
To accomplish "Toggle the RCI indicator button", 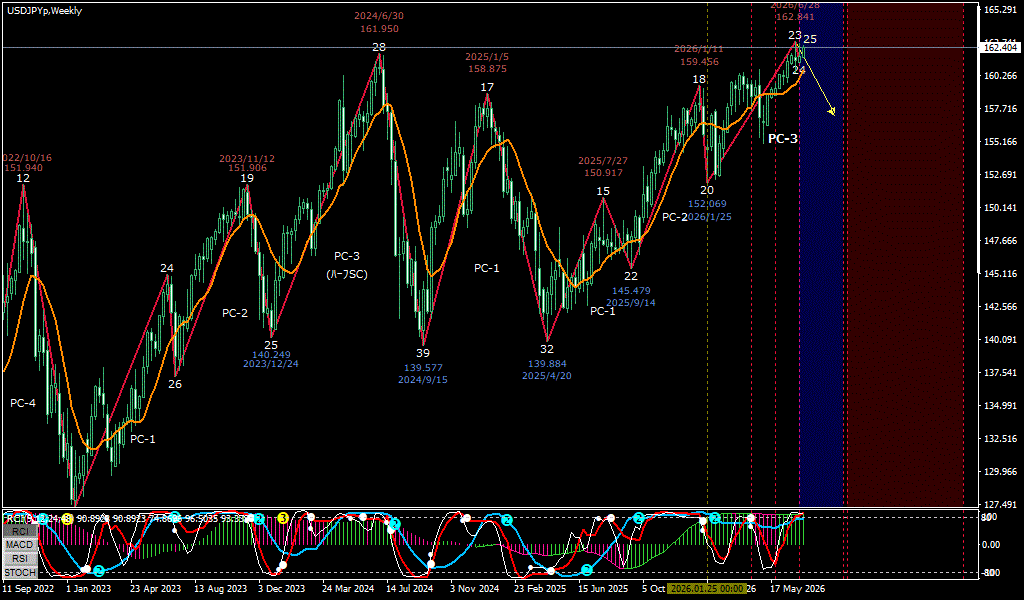I will coord(20,531).
